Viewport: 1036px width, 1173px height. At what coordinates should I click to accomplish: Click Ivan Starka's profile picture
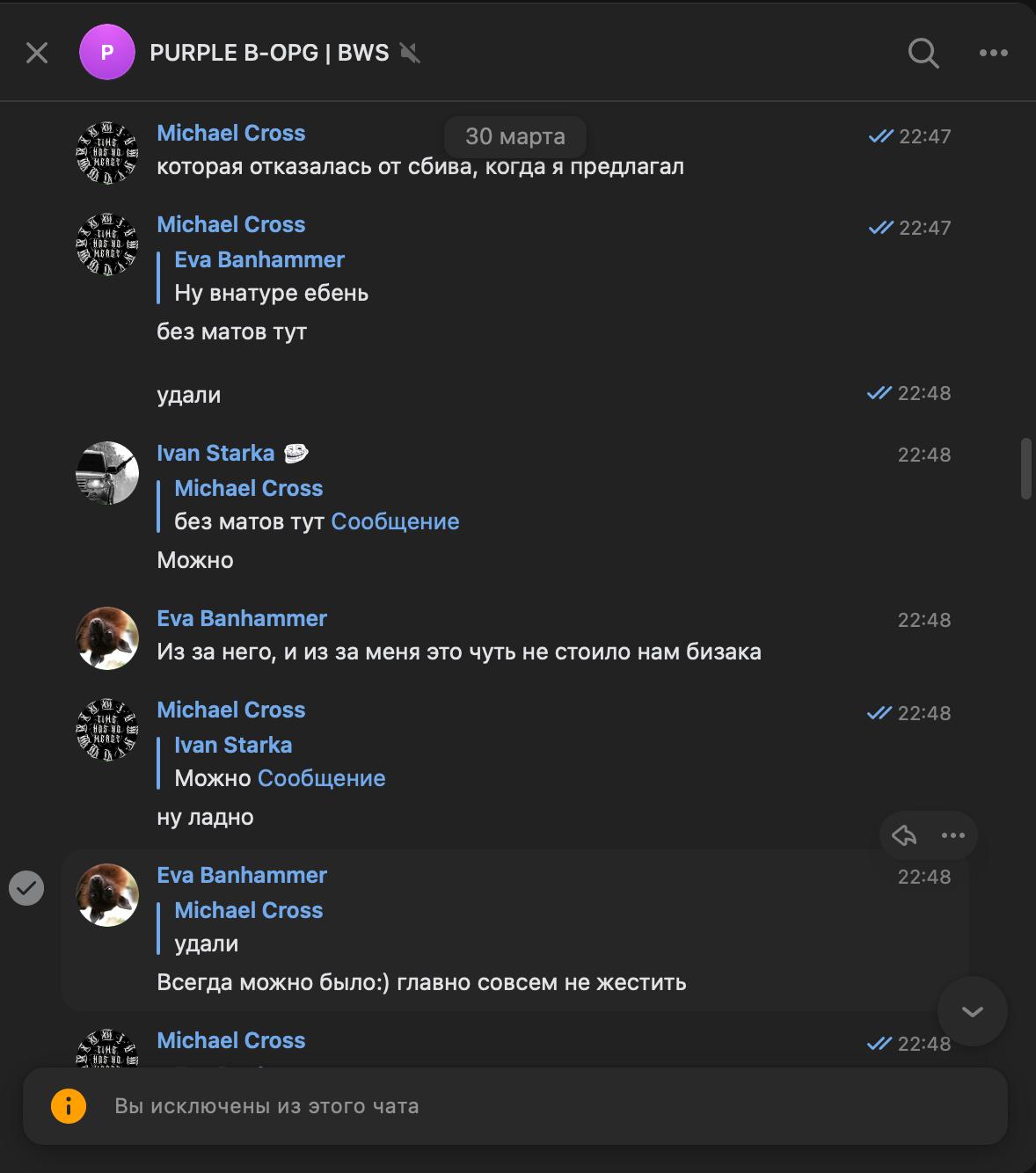click(107, 473)
